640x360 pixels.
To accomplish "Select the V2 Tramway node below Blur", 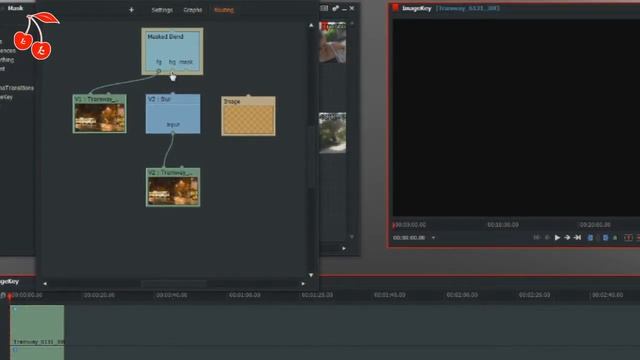I will tap(173, 187).
